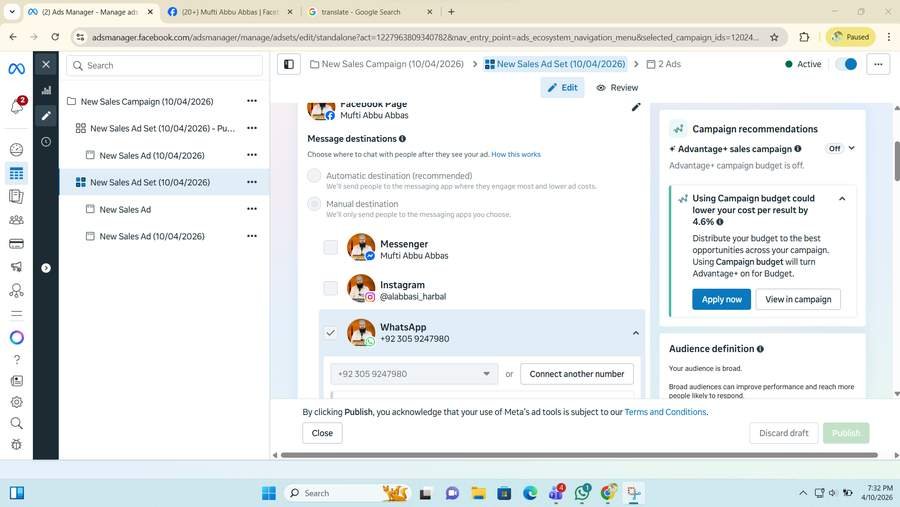Switch to the Edit tab
This screenshot has height=507, width=900.
click(562, 87)
